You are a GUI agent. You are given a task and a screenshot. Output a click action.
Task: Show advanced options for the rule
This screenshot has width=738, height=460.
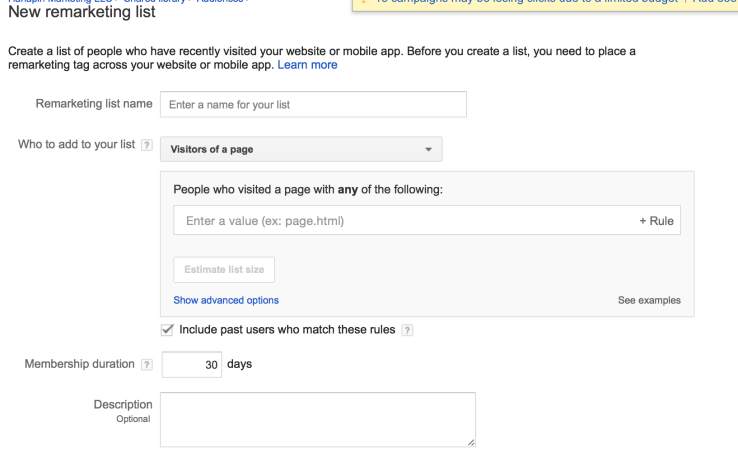tap(226, 300)
